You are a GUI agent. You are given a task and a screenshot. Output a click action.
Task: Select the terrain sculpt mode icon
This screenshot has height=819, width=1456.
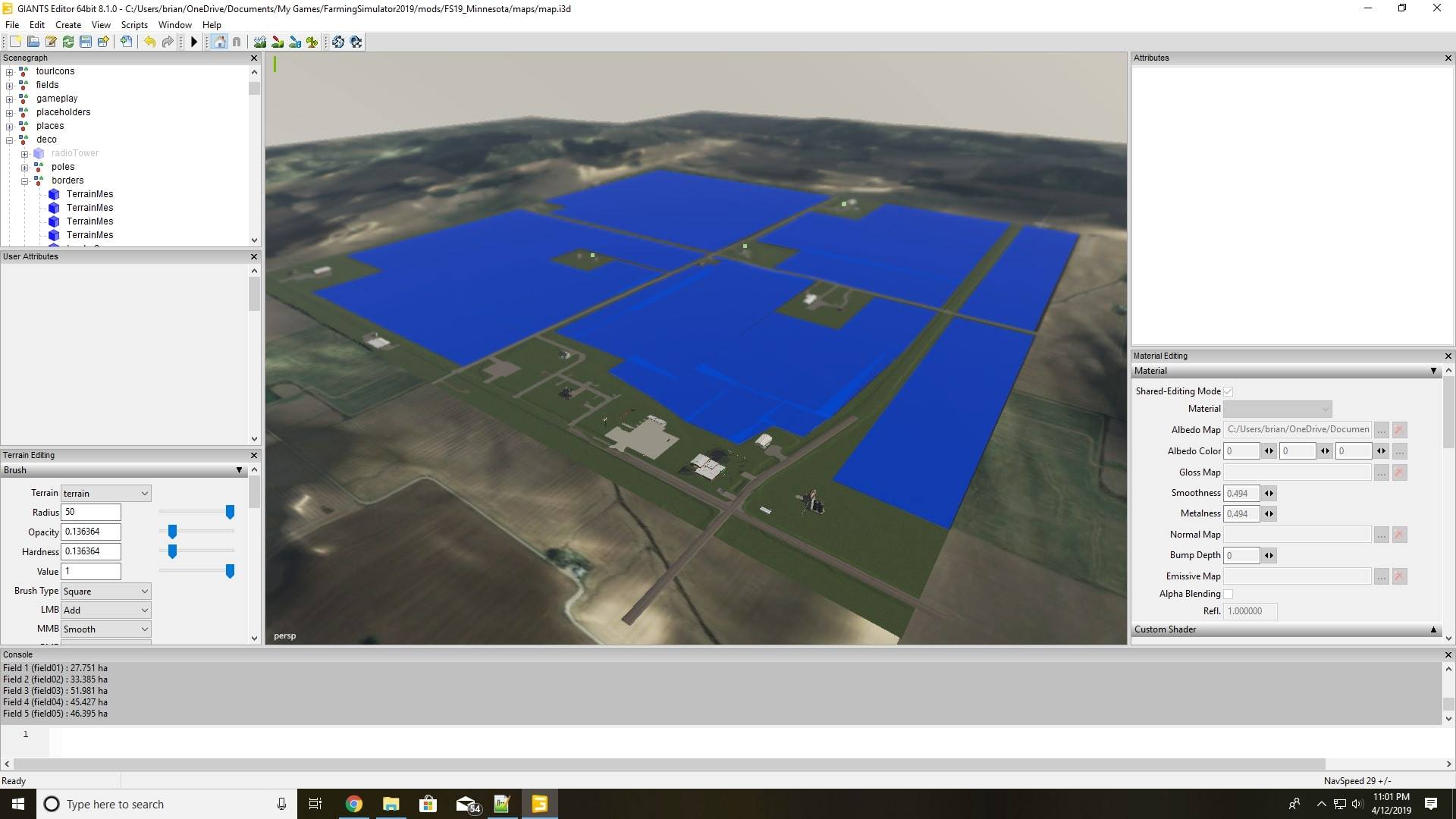260,42
